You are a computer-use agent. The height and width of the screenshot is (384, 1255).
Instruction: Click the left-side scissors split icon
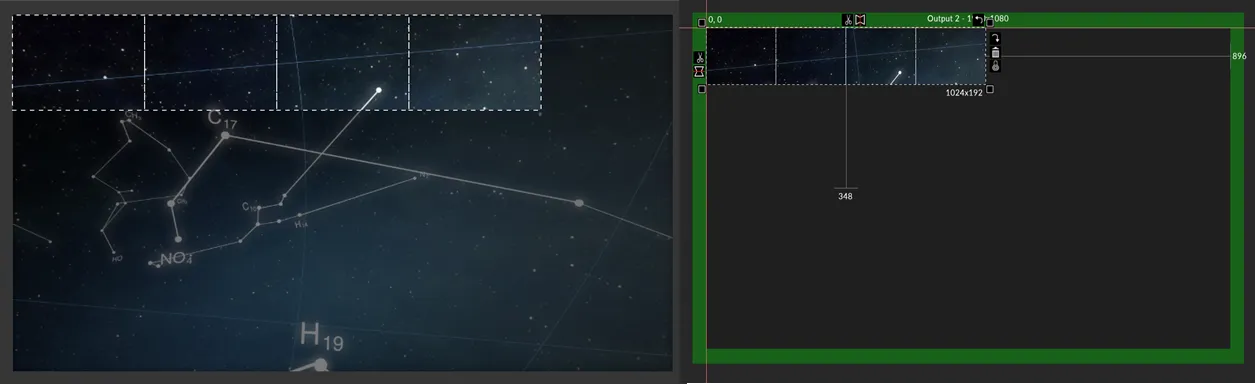click(x=700, y=57)
